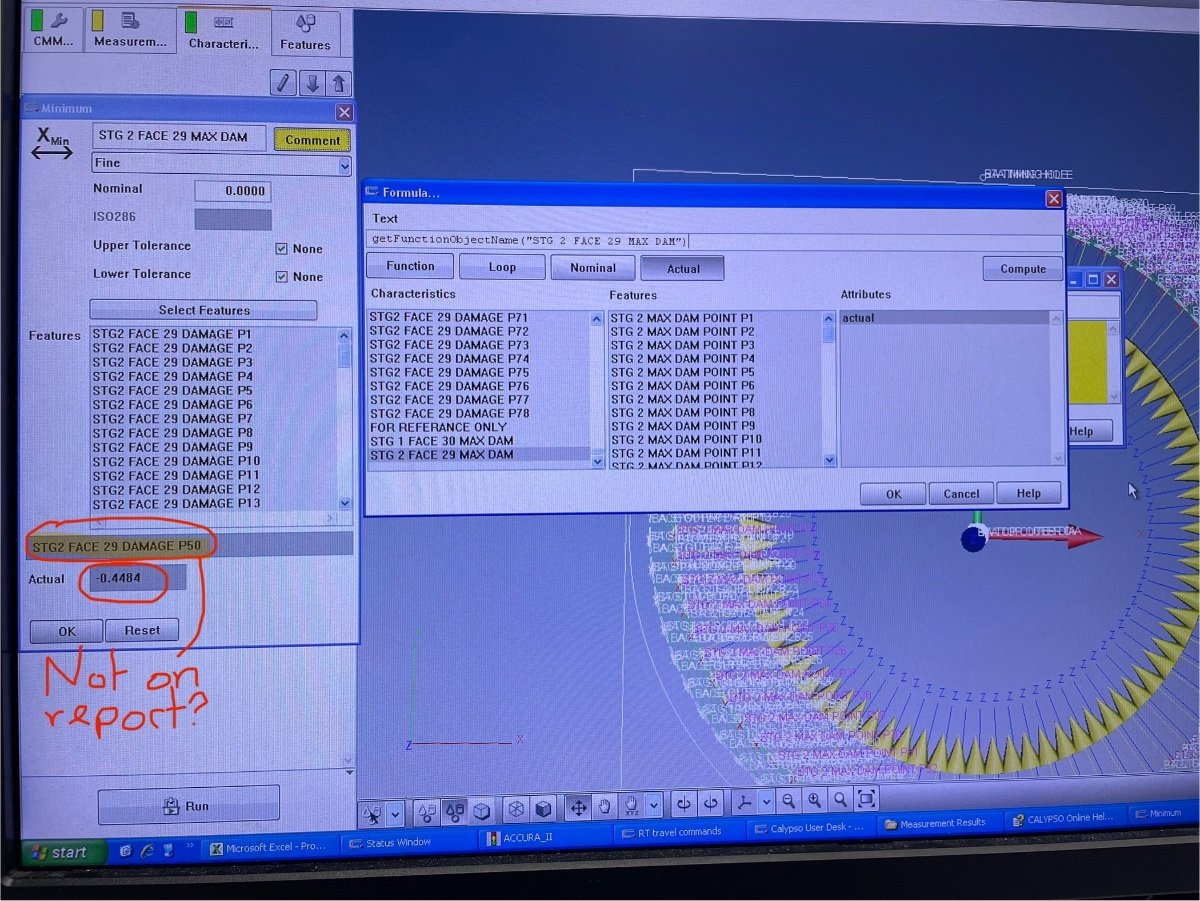Select the hand pan tool
Image resolution: width=1200 pixels, height=901 pixels.
605,805
